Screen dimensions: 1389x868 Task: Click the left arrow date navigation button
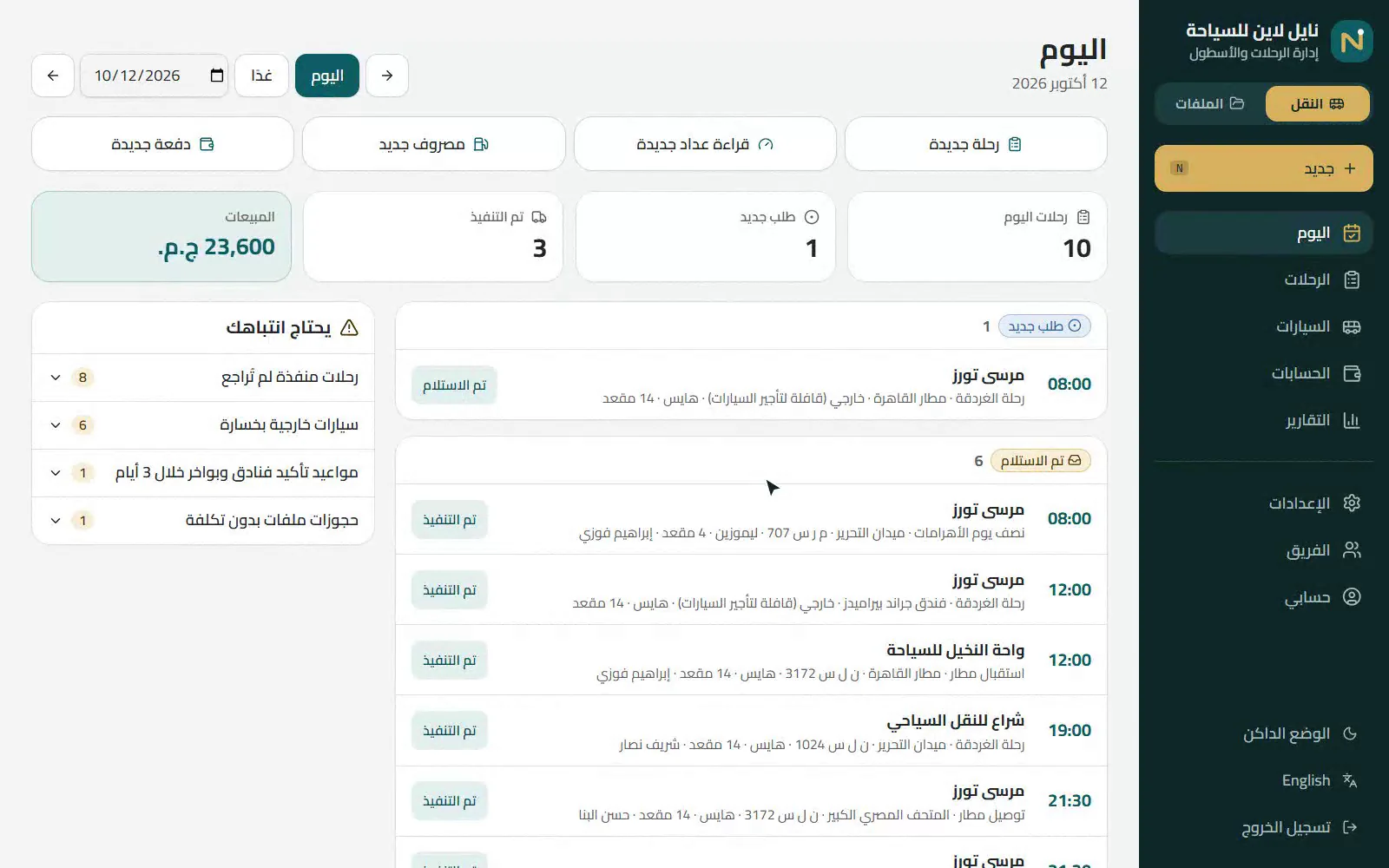[x=53, y=76]
